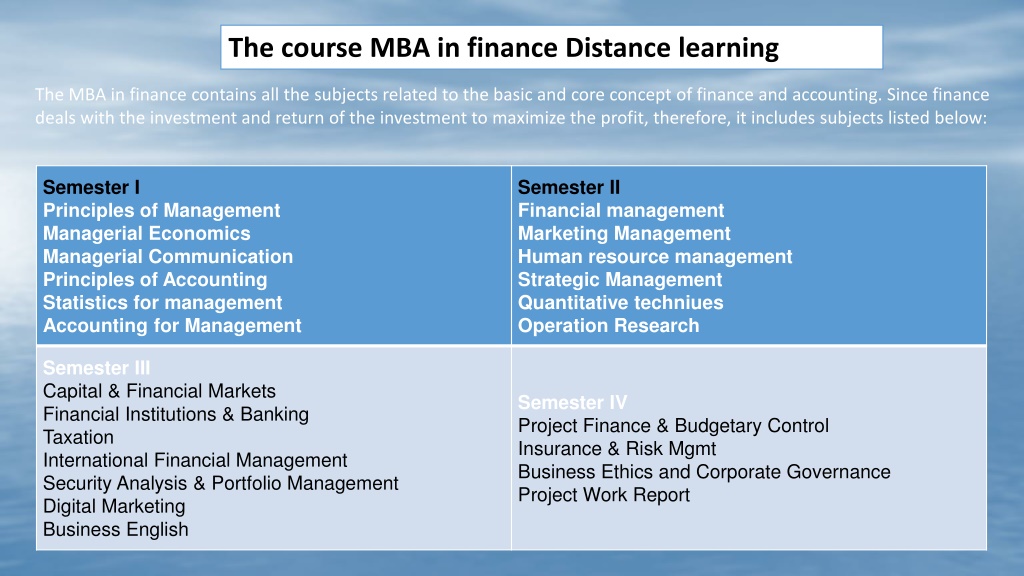Screen dimensions: 1024x576
Task: Select the Semester I heading
Action: click(x=91, y=187)
